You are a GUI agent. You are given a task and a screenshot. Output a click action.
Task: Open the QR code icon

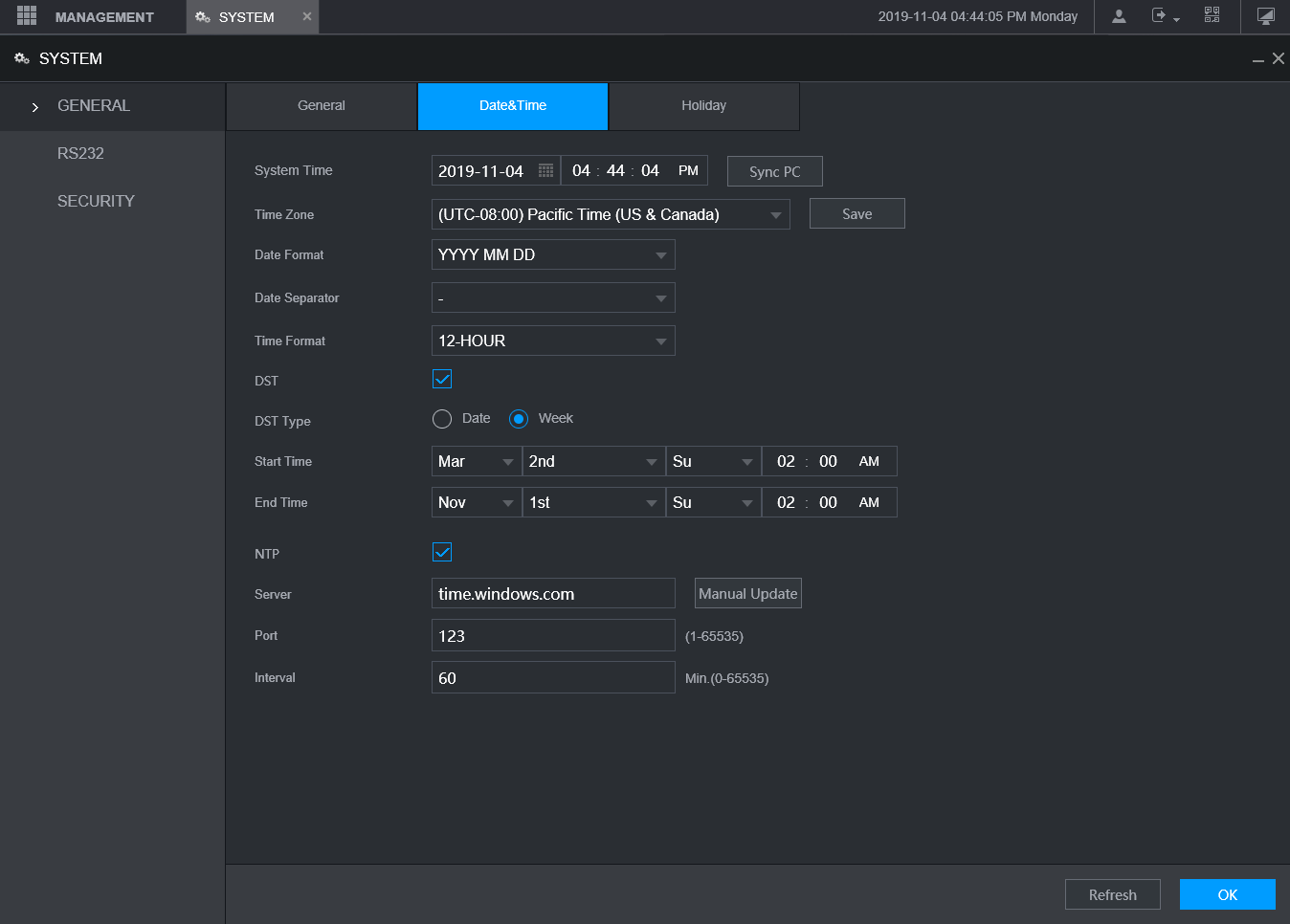coord(1212,15)
